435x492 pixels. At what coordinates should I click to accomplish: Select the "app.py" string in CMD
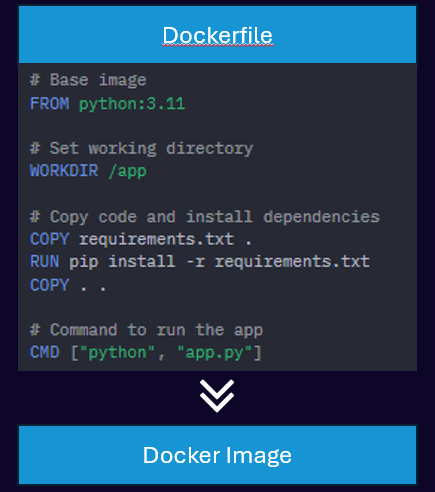pos(215,353)
